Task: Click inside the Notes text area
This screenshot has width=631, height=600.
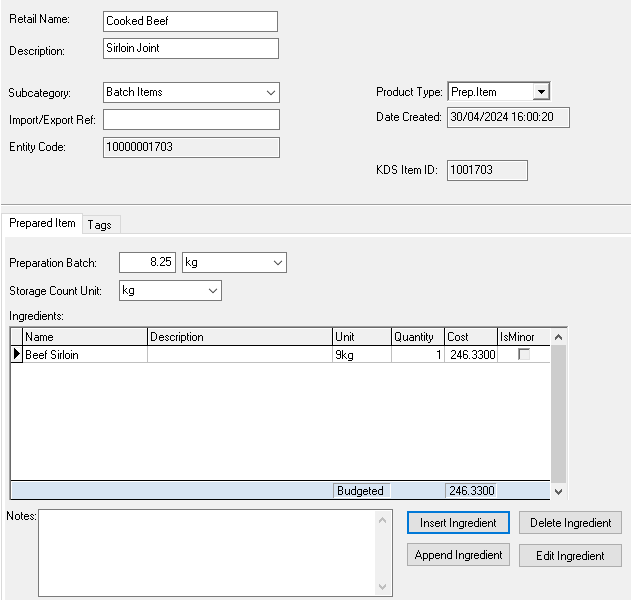Action: coord(205,552)
